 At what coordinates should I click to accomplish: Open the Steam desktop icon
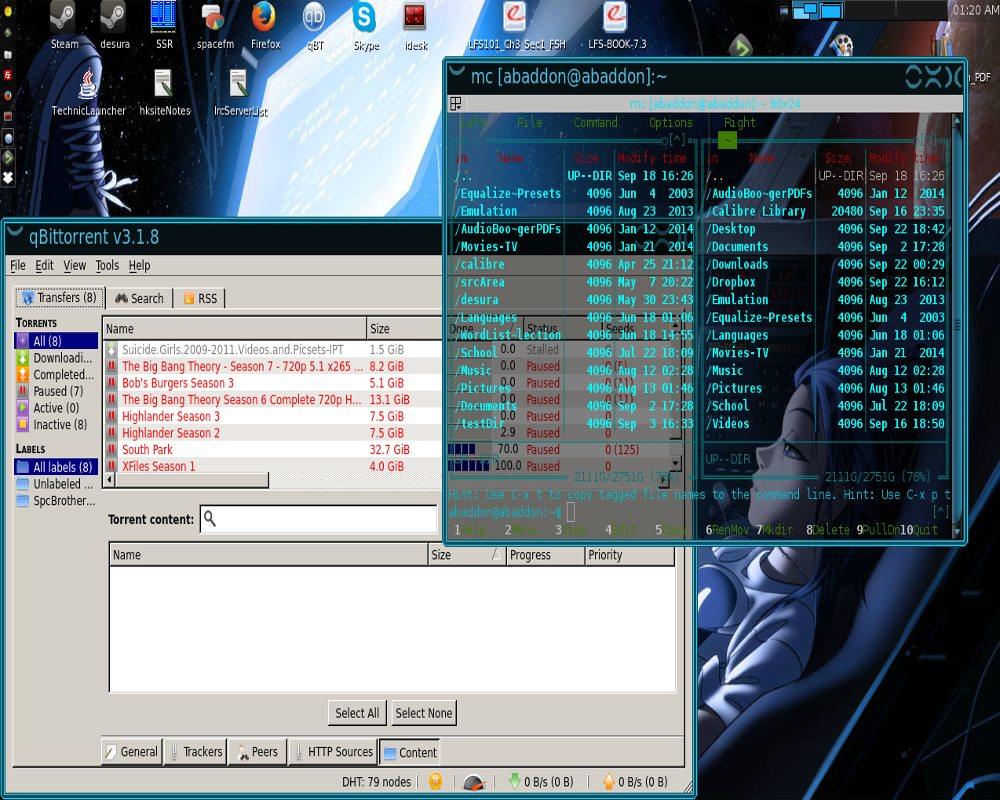click(64, 26)
